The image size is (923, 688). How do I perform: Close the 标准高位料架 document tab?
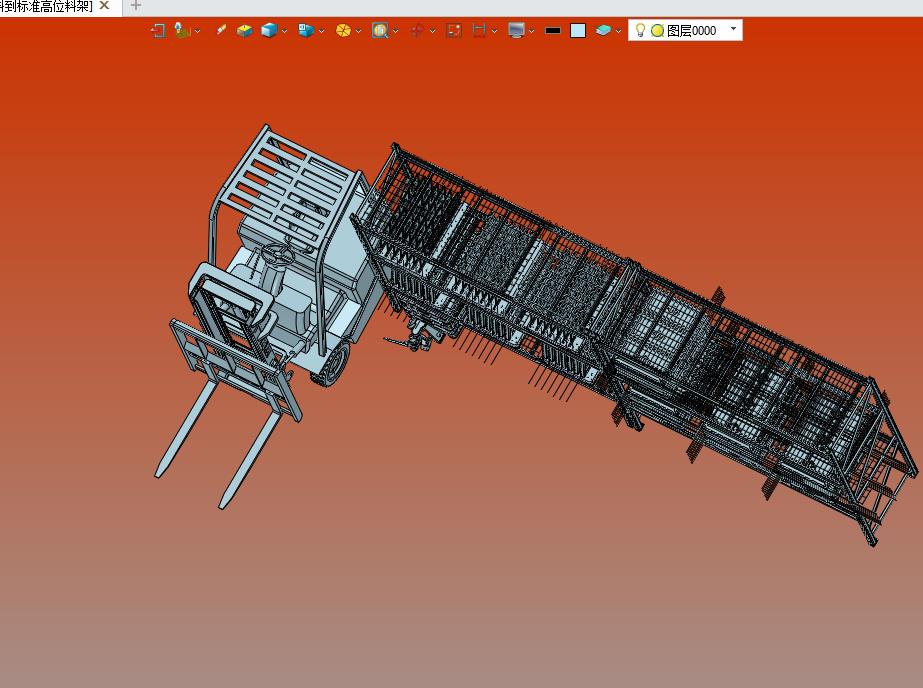pos(104,5)
